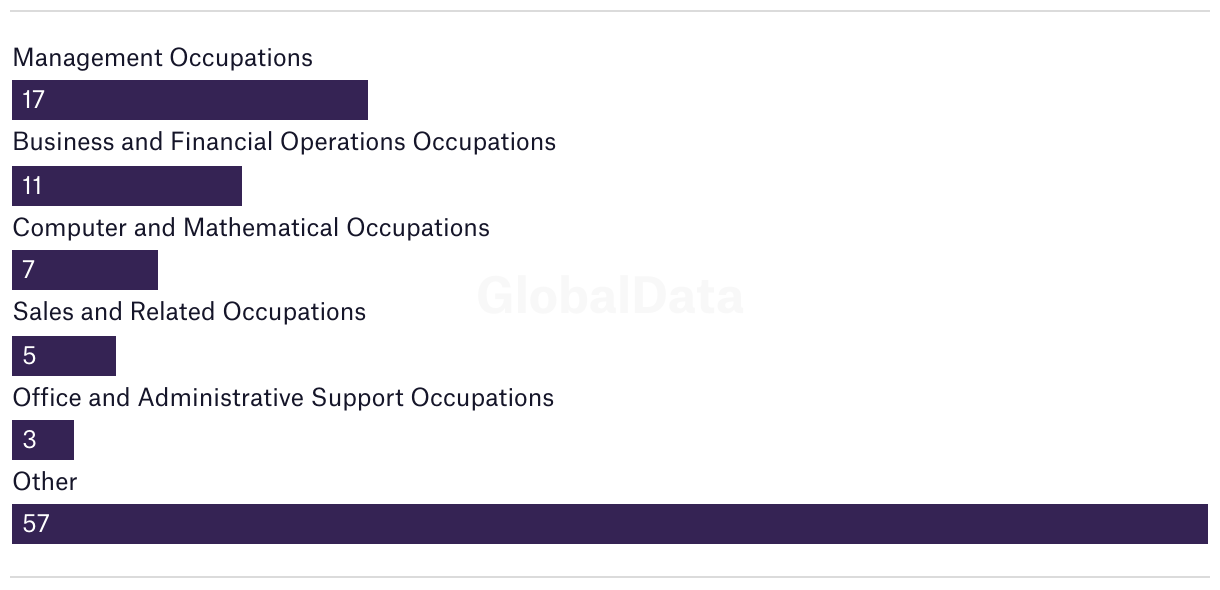Click the Management Occupations label
The width and height of the screenshot is (1220, 590).
coord(163,58)
